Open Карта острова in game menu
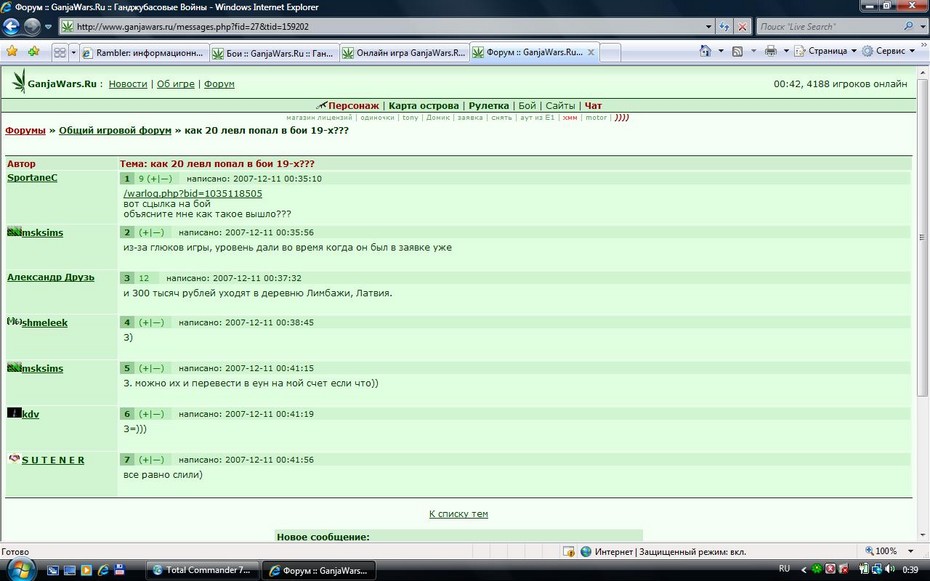This screenshot has width=930, height=581. coord(423,106)
